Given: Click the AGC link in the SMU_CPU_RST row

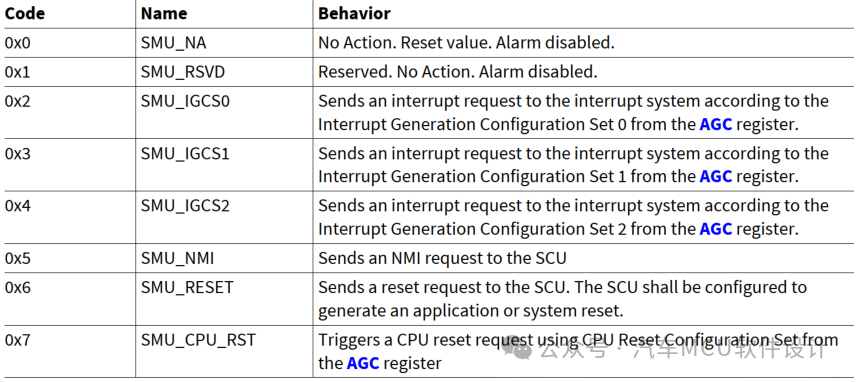Looking at the screenshot, I should click(362, 363).
